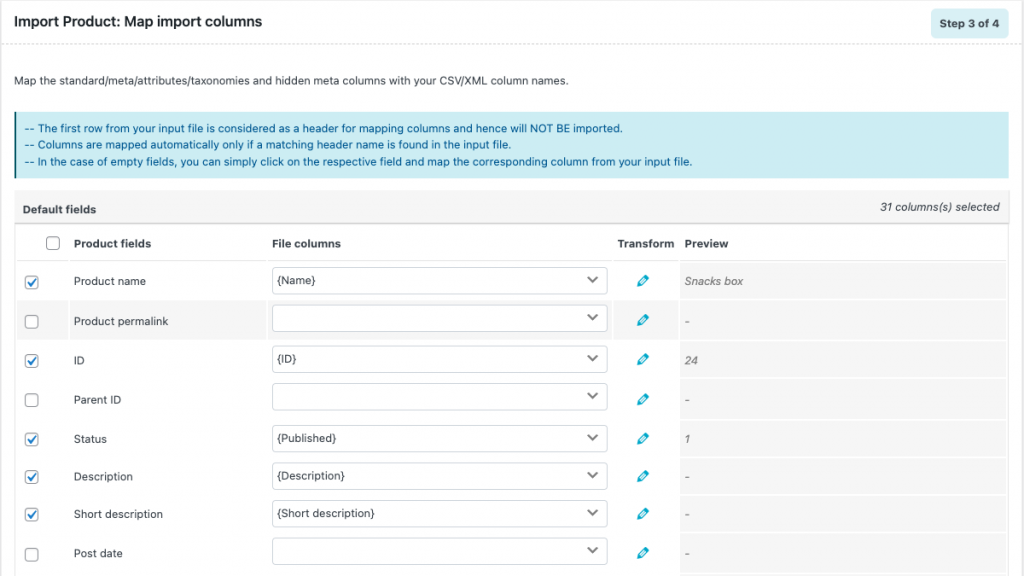This screenshot has width=1024, height=576.
Task: Open the {Name} file column dropdown
Action: tap(440, 280)
